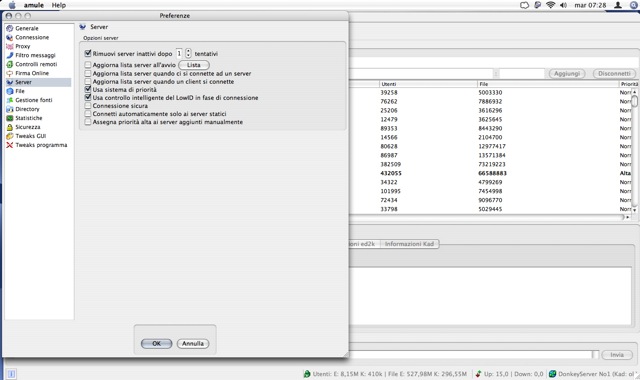Enable Connessione sicura checkbox
This screenshot has width=640, height=380.
88,105
